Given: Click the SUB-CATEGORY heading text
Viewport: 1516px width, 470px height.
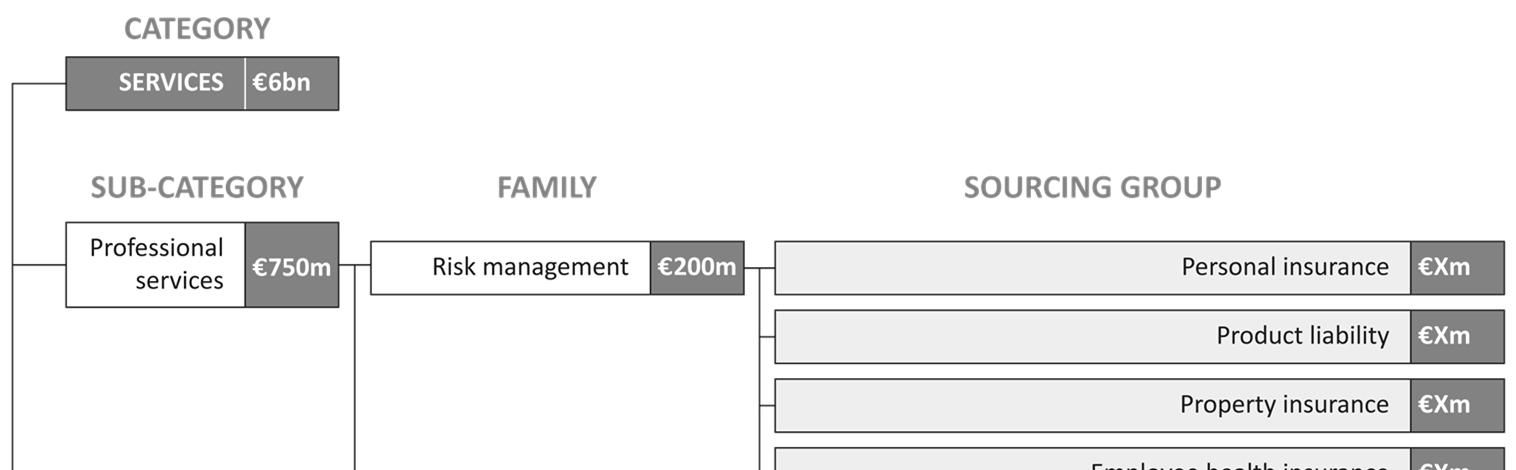Looking at the screenshot, I should pyautogui.click(x=197, y=187).
